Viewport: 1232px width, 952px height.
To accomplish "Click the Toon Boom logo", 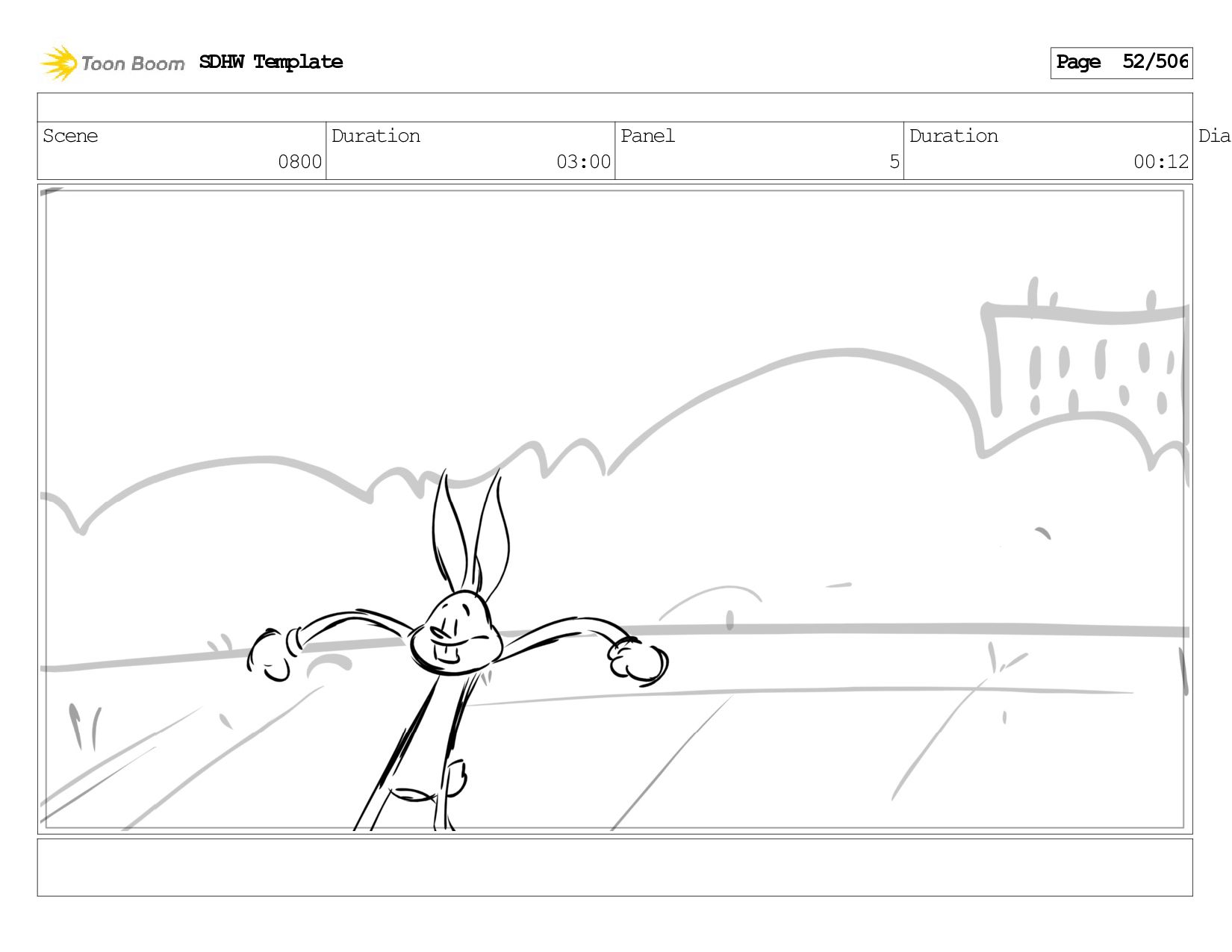I will click(112, 63).
